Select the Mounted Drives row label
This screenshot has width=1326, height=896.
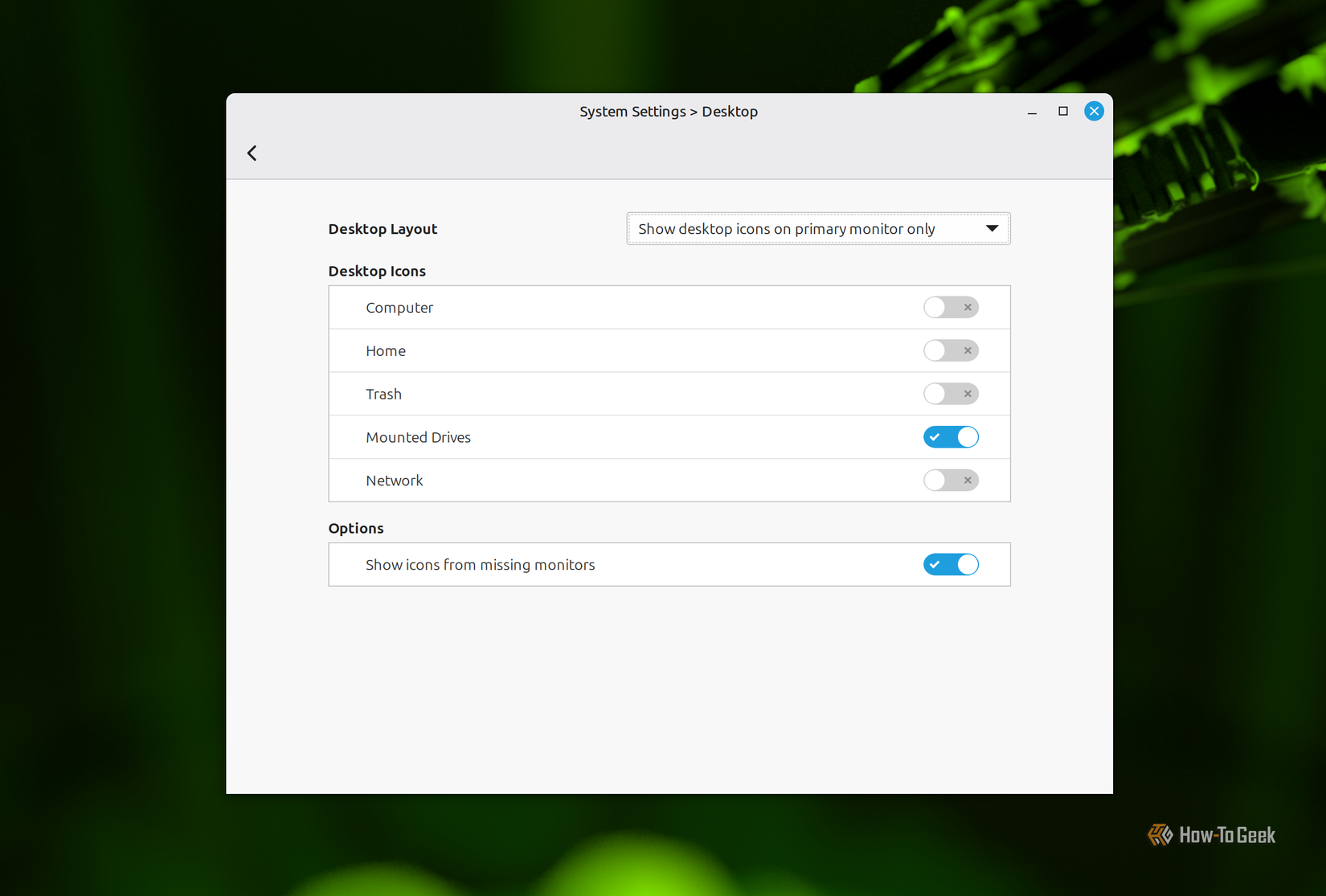(418, 438)
